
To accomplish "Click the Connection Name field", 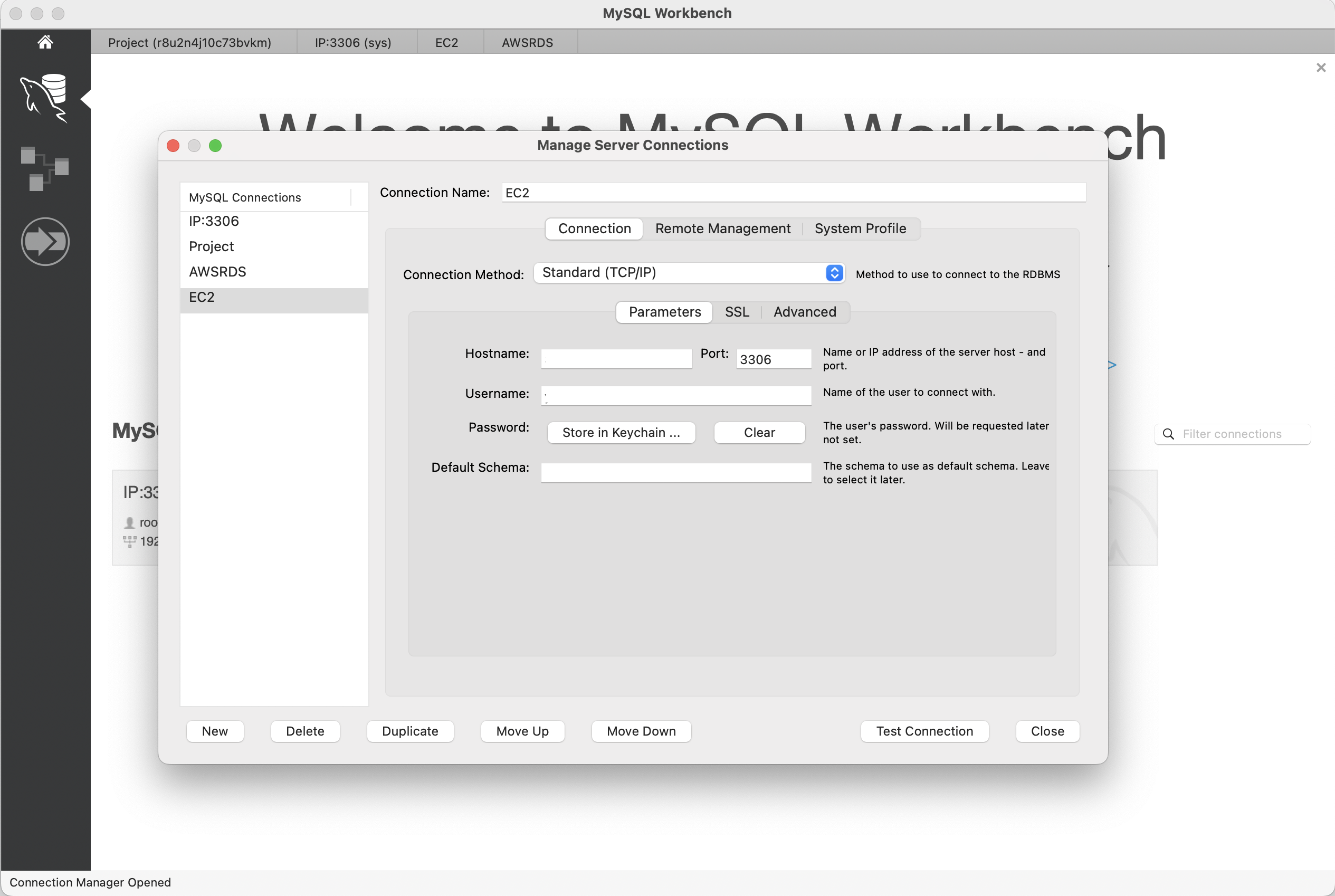I will coord(794,193).
